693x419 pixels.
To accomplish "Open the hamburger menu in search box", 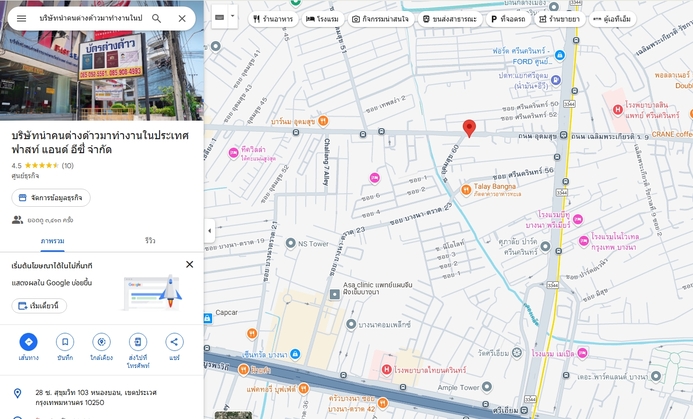I will point(21,19).
